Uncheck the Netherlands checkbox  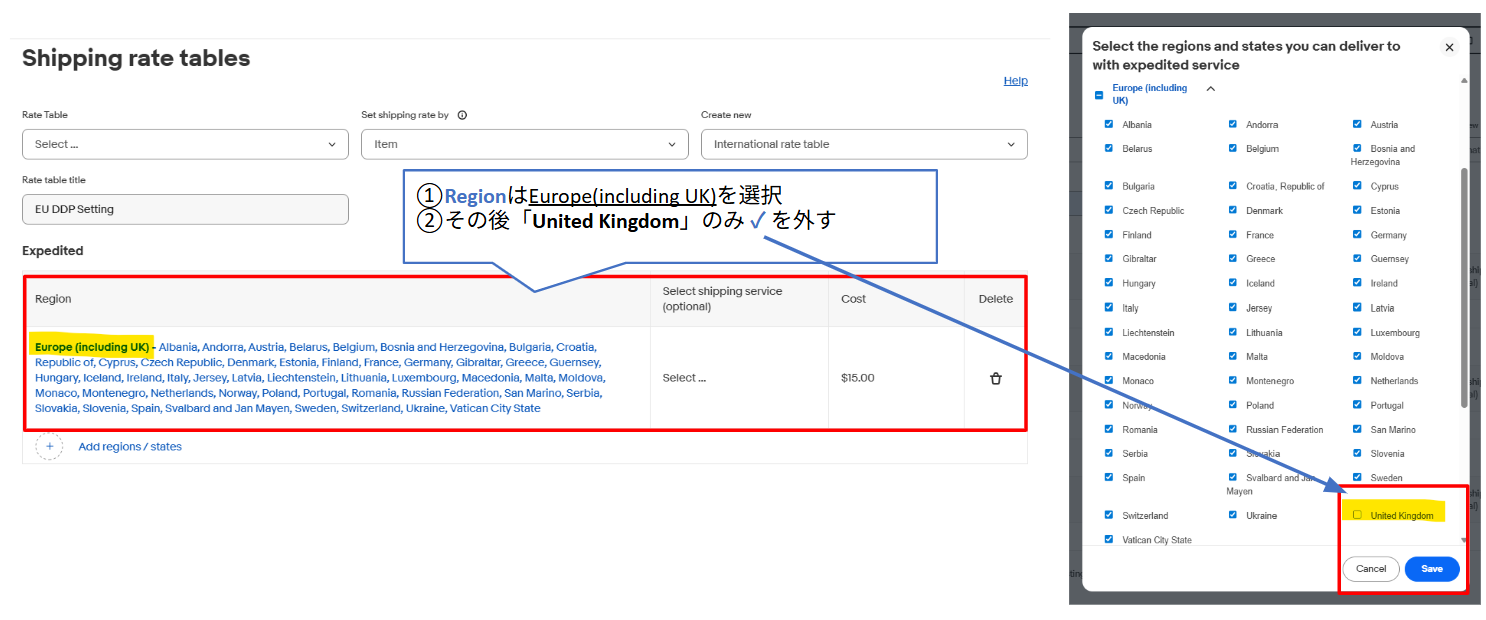1357,380
